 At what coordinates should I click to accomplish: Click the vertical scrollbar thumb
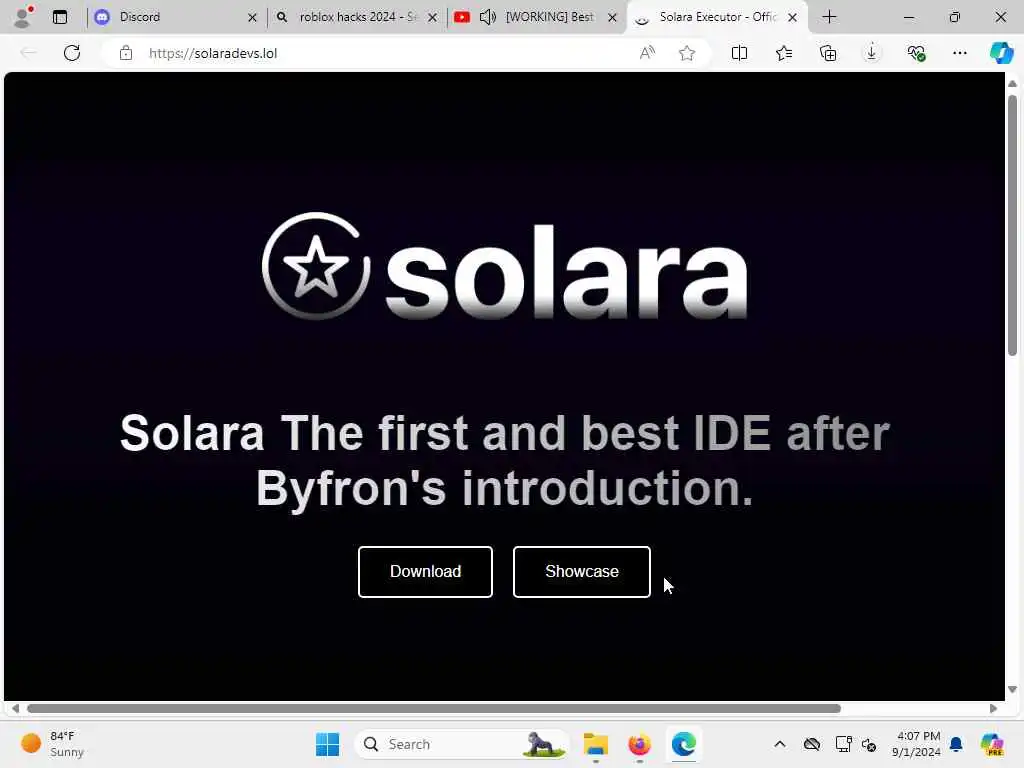point(1012,225)
